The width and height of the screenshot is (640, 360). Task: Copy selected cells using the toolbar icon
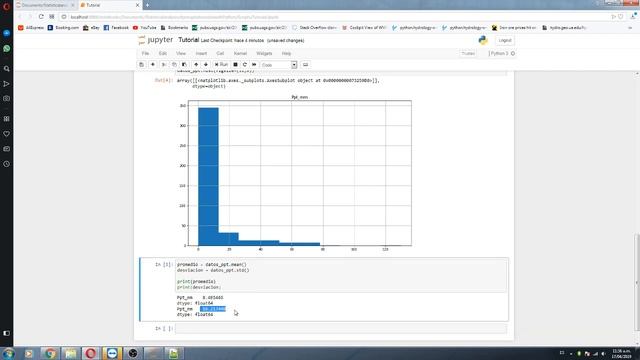[x=174, y=64]
